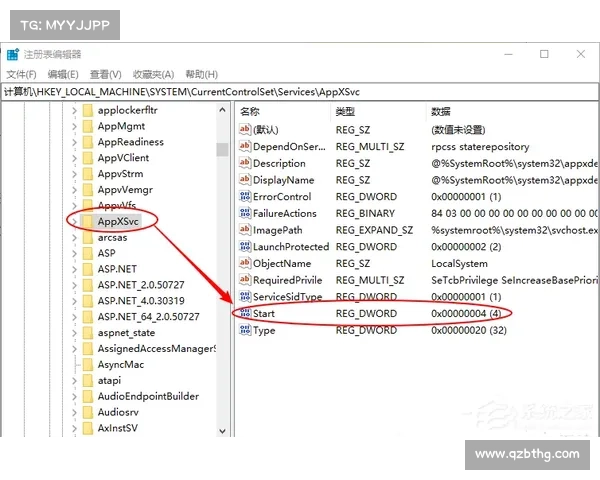Click the Start DWORD value icon
This screenshot has width=600, height=480.
244,314
